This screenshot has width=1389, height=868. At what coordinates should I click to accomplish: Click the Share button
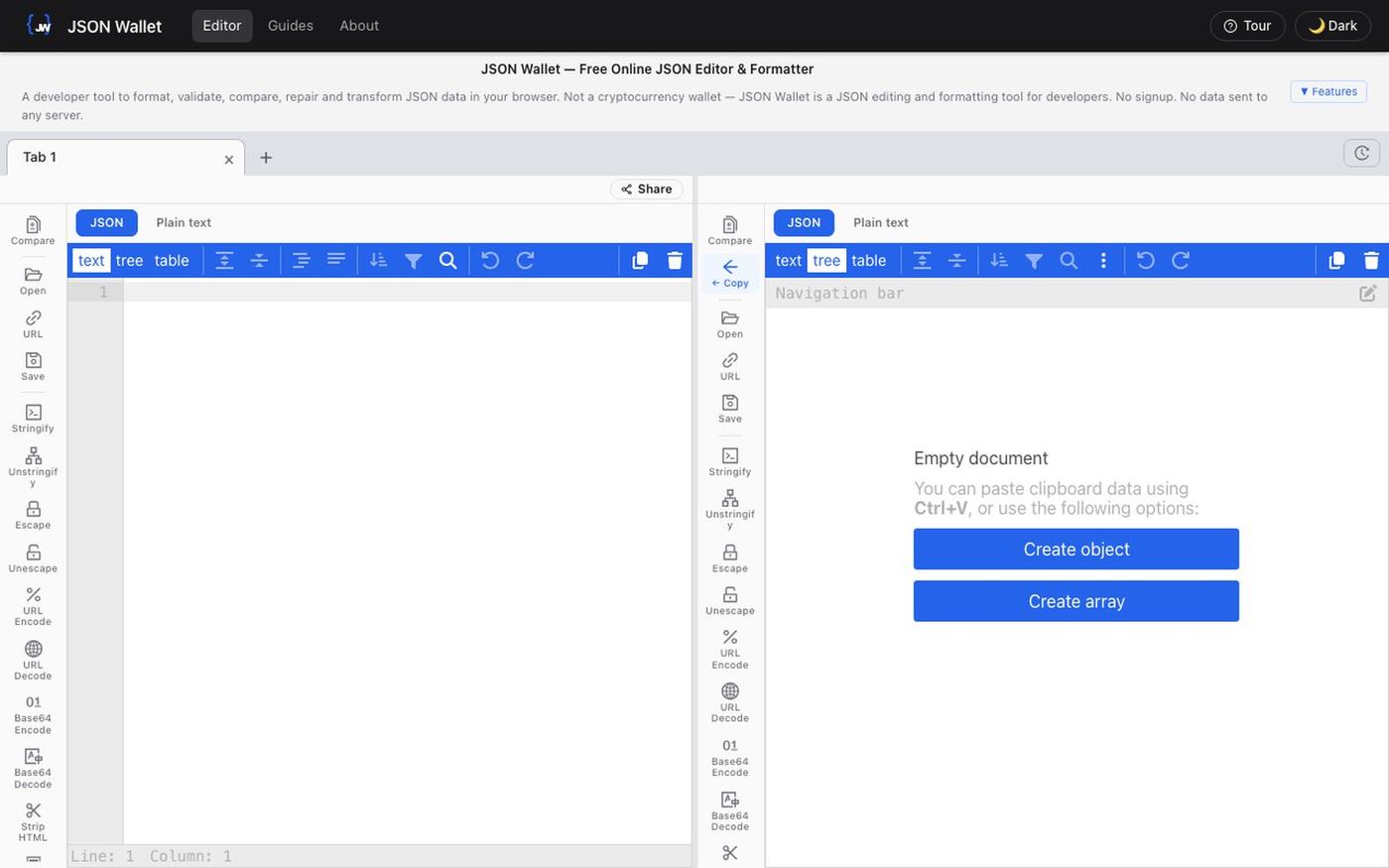pos(647,188)
